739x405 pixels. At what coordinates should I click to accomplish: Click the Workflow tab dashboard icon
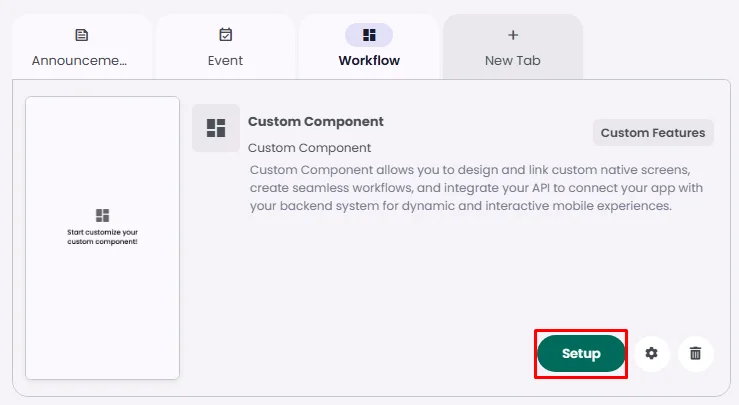pos(369,35)
